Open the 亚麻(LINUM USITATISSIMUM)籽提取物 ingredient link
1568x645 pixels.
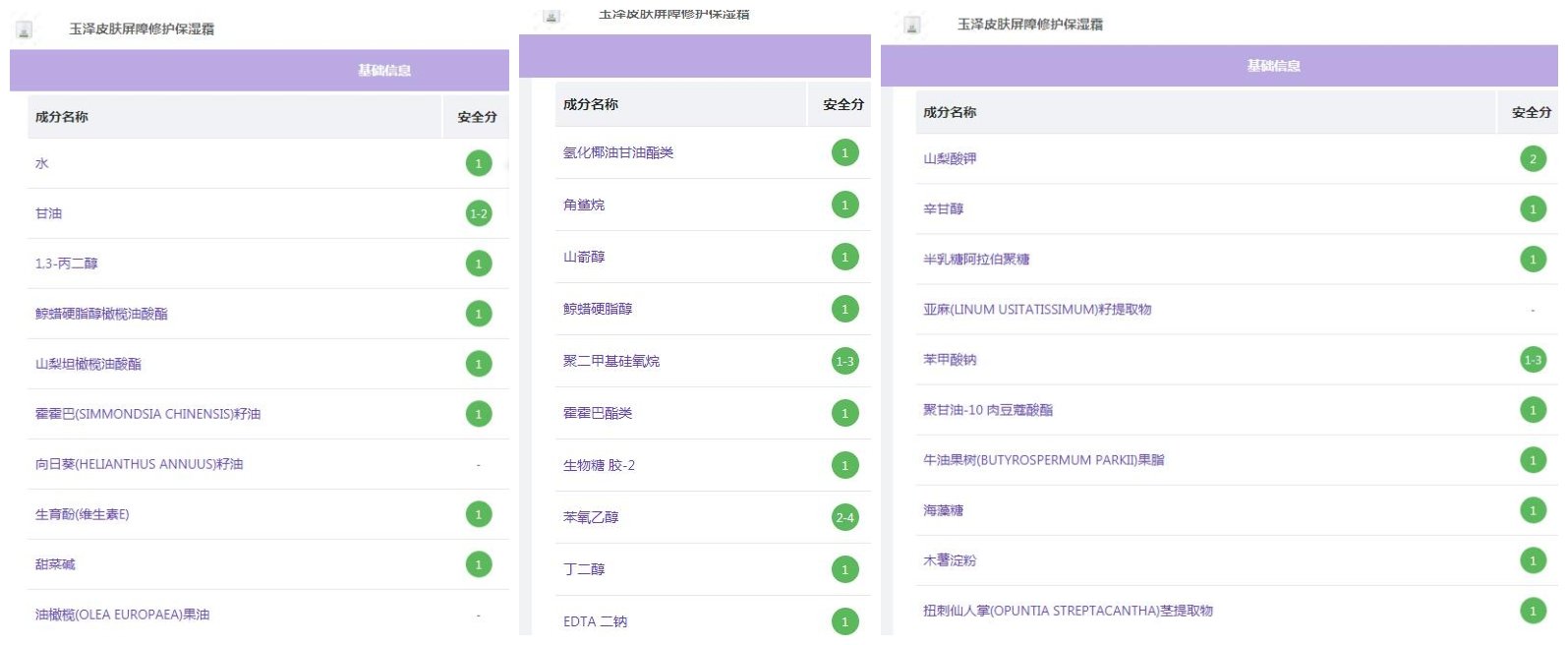[1037, 310]
